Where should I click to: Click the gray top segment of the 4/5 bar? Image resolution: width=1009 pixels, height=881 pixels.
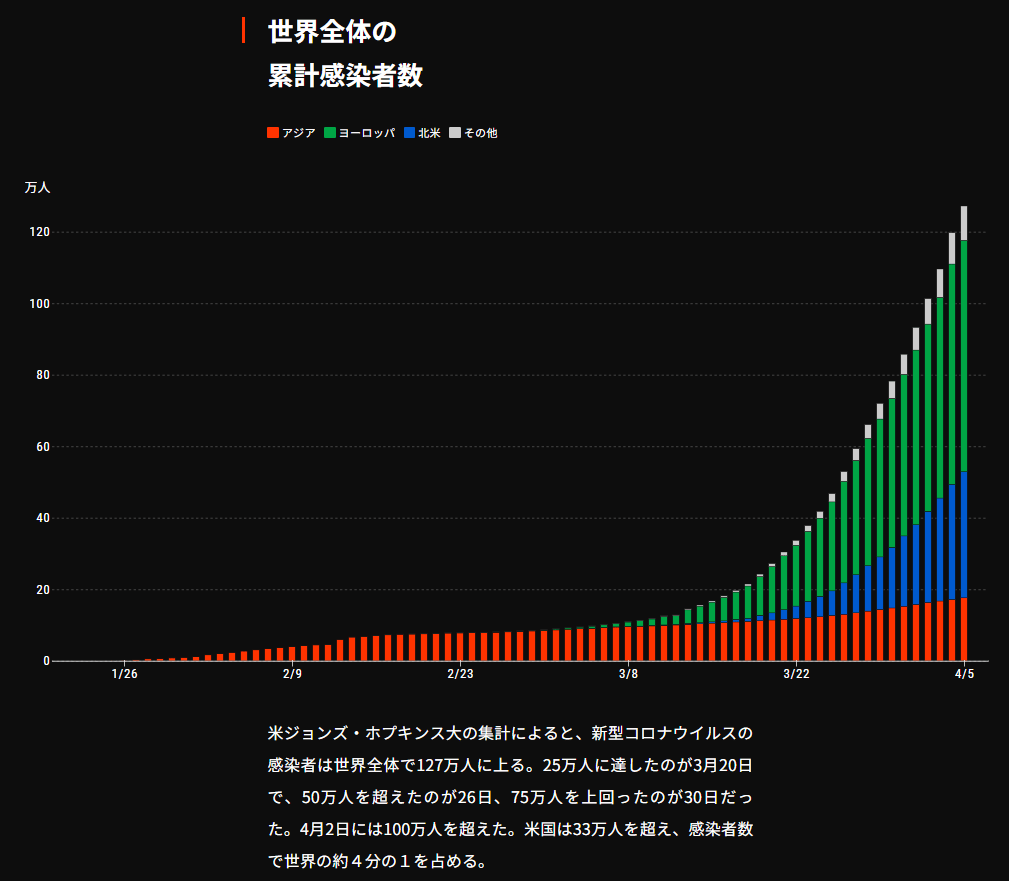coord(964,223)
